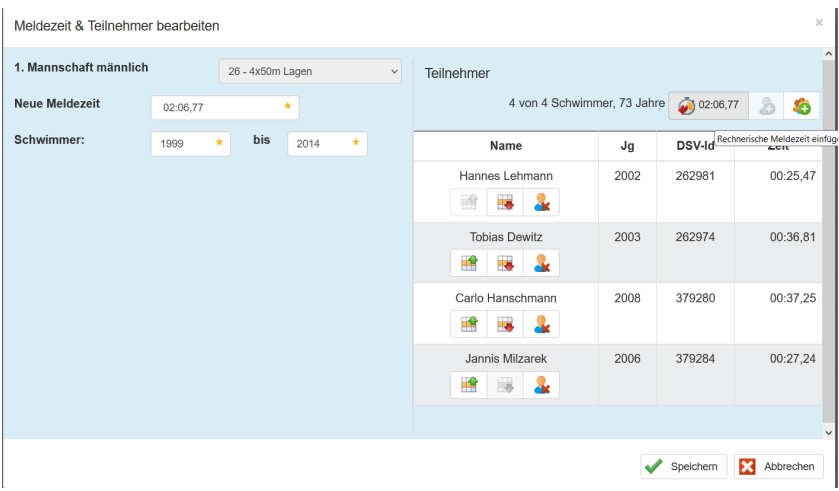Click the scrollbar down arrow

pos(828,432)
